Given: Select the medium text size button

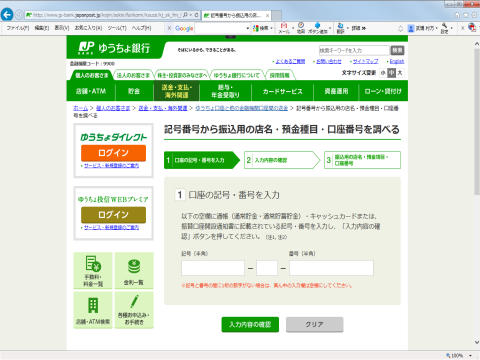Looking at the screenshot, I should click(x=391, y=72).
